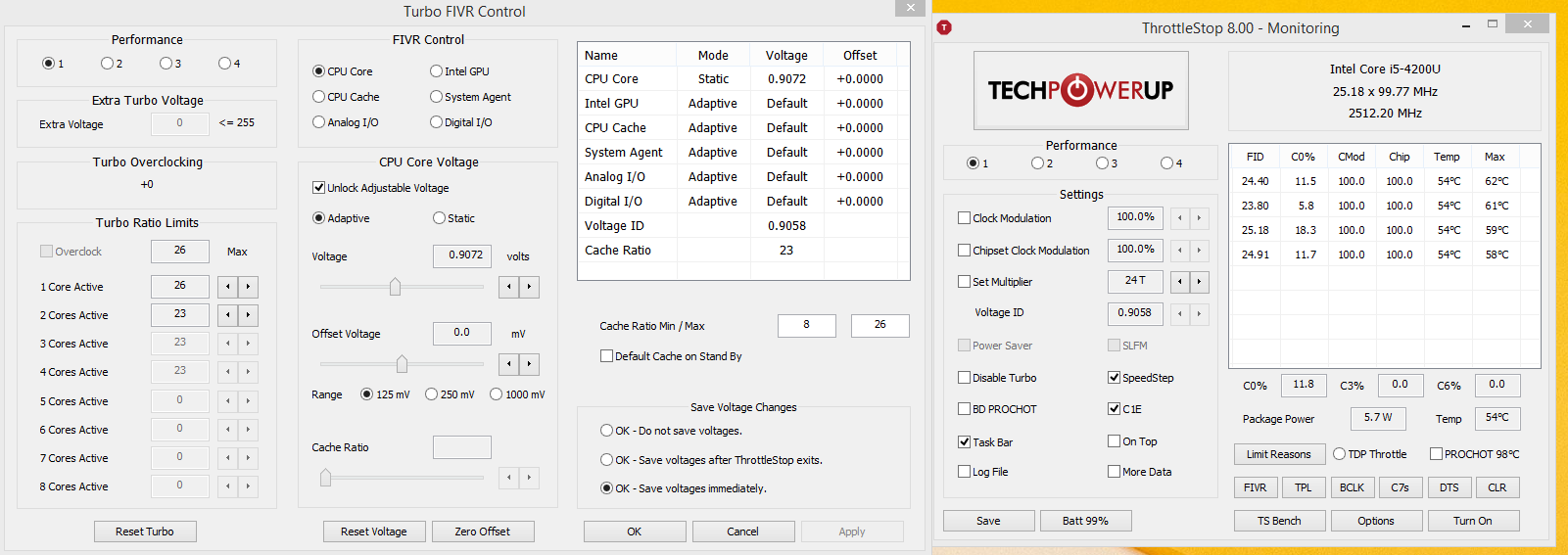Click Reset Voltage button
Screen dimensions: 1568x555
click(x=374, y=532)
